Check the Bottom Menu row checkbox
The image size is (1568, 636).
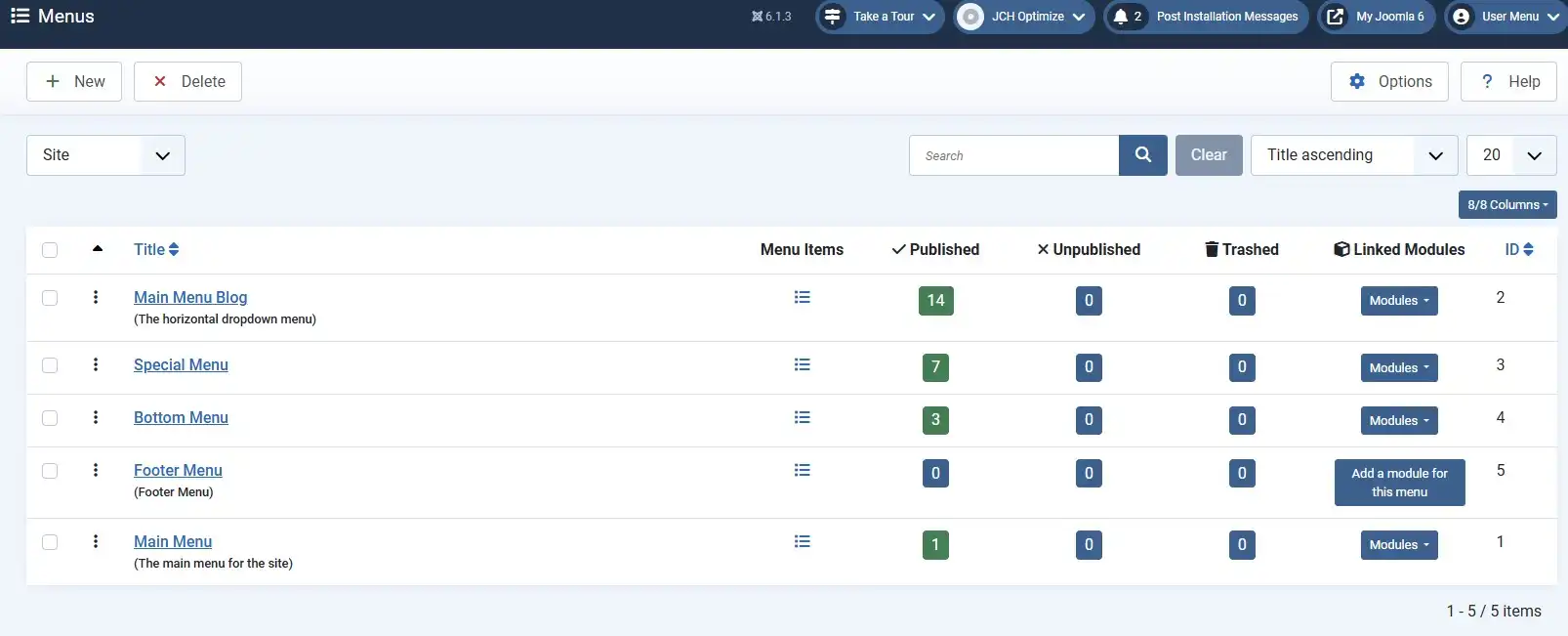50,418
